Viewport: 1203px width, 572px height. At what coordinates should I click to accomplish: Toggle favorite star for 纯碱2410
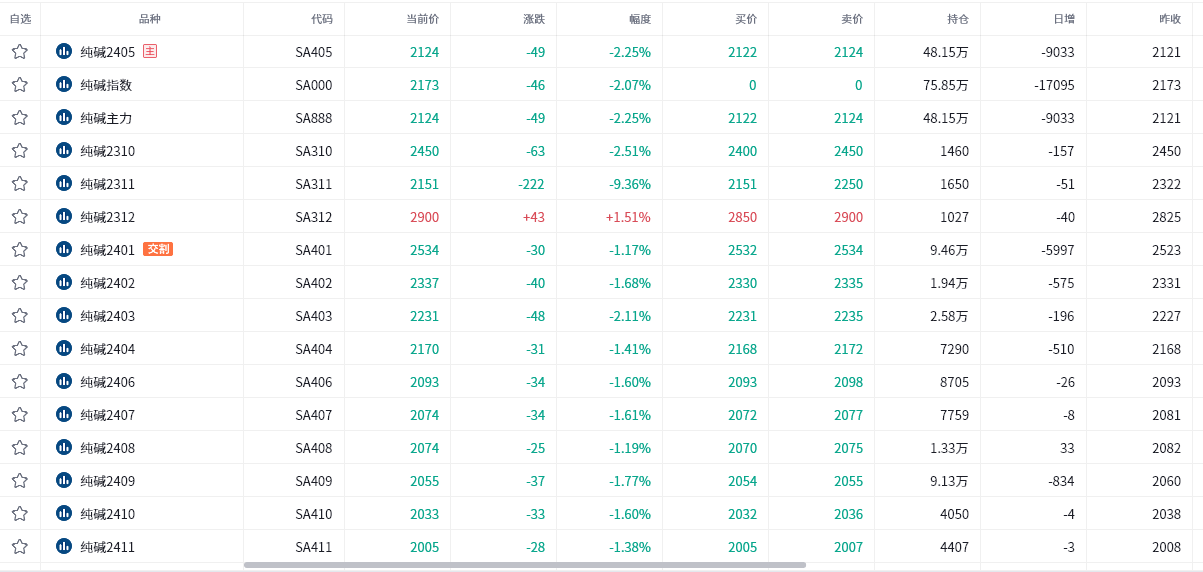coord(20,514)
